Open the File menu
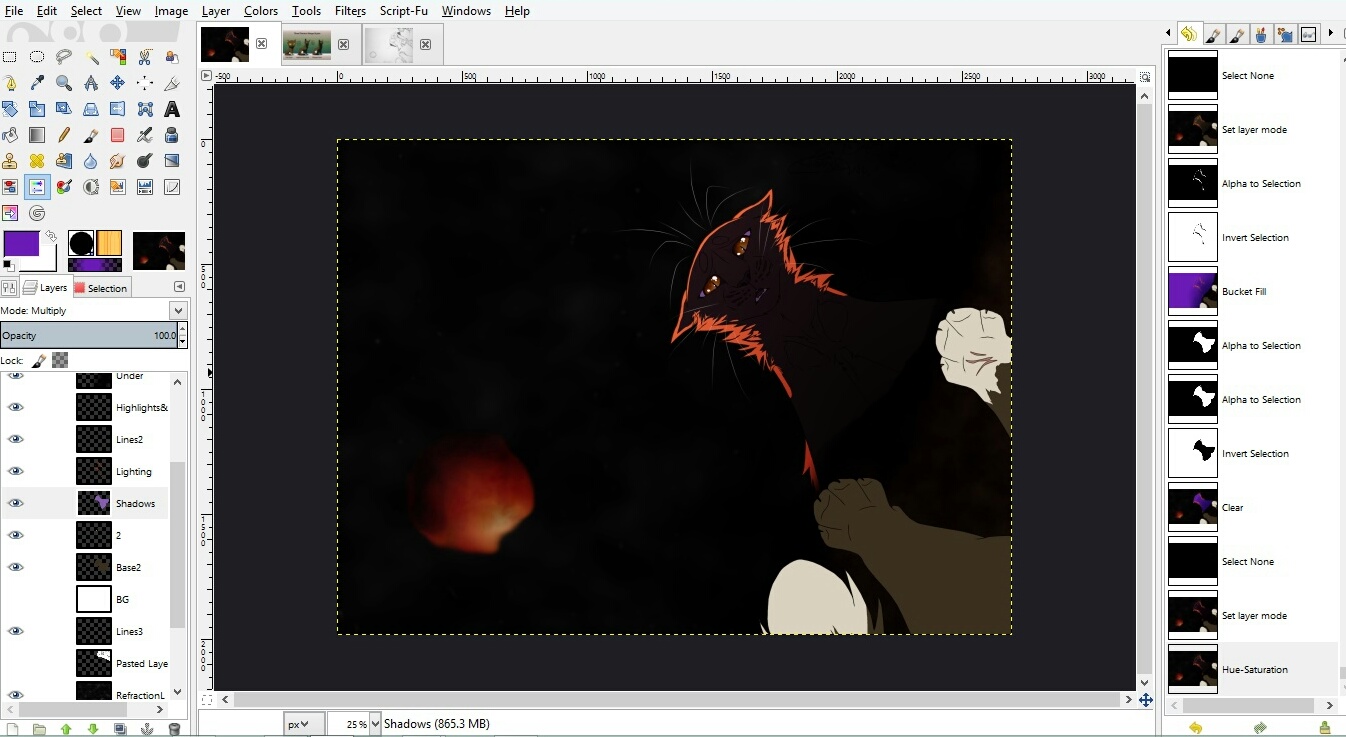 tap(14, 11)
